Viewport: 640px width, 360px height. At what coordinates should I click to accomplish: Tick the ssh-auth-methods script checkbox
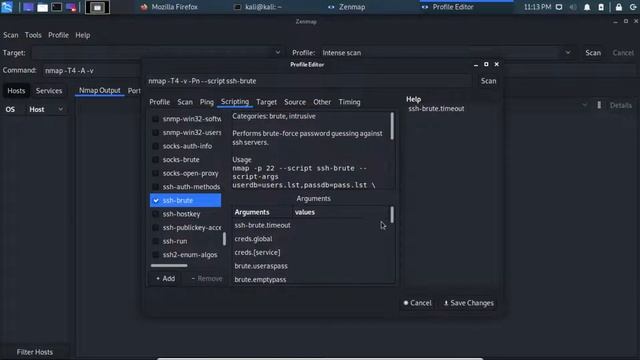pyautogui.click(x=156, y=187)
